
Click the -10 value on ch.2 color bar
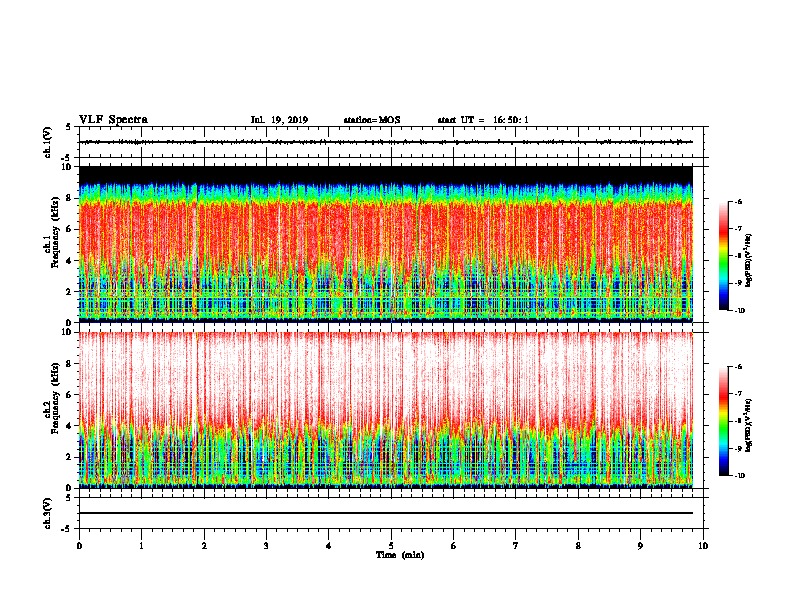tap(739, 476)
